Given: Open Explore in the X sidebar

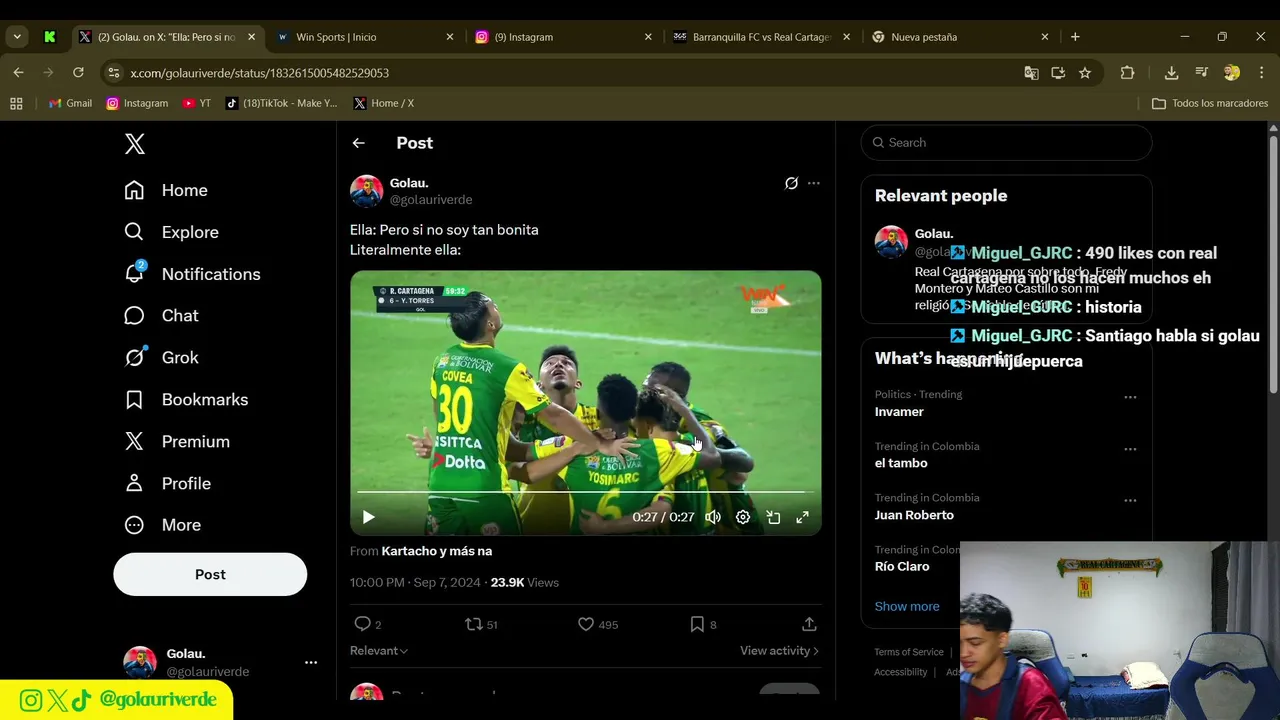Looking at the screenshot, I should 171,232.
